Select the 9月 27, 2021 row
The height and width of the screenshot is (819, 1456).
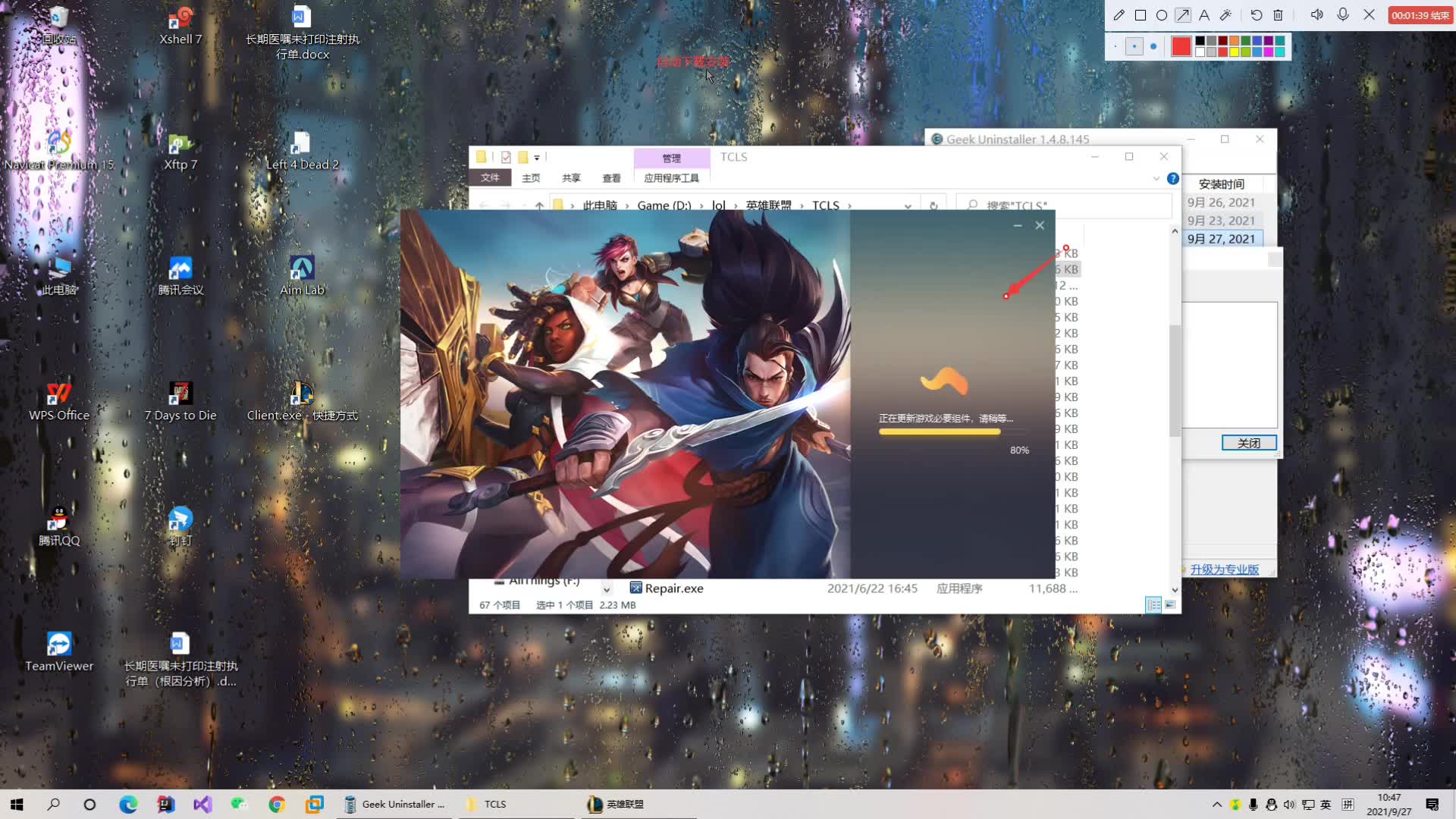[x=1221, y=239]
